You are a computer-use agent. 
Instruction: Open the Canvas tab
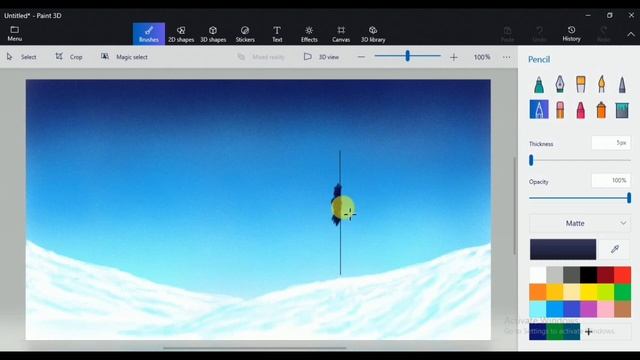click(341, 33)
